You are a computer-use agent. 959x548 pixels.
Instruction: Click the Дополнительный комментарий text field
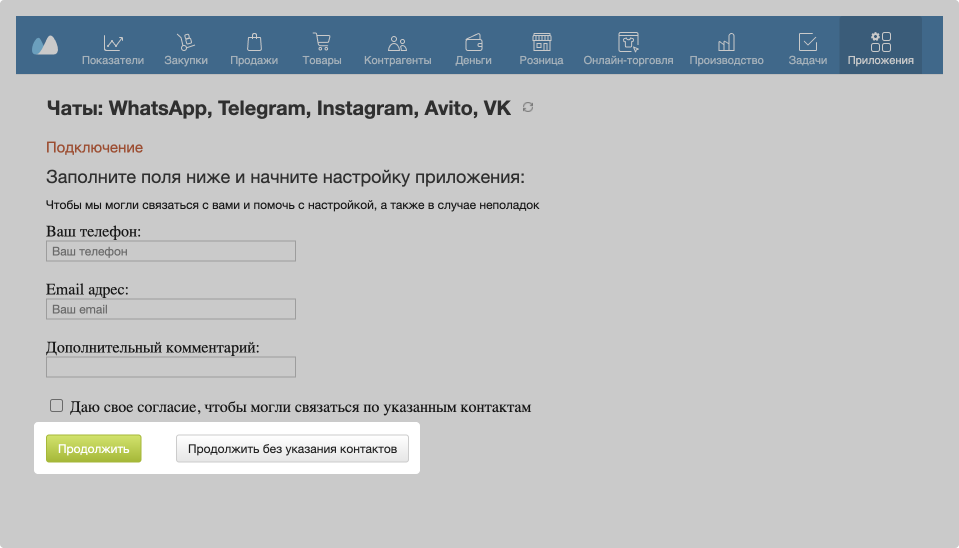[x=171, y=367]
